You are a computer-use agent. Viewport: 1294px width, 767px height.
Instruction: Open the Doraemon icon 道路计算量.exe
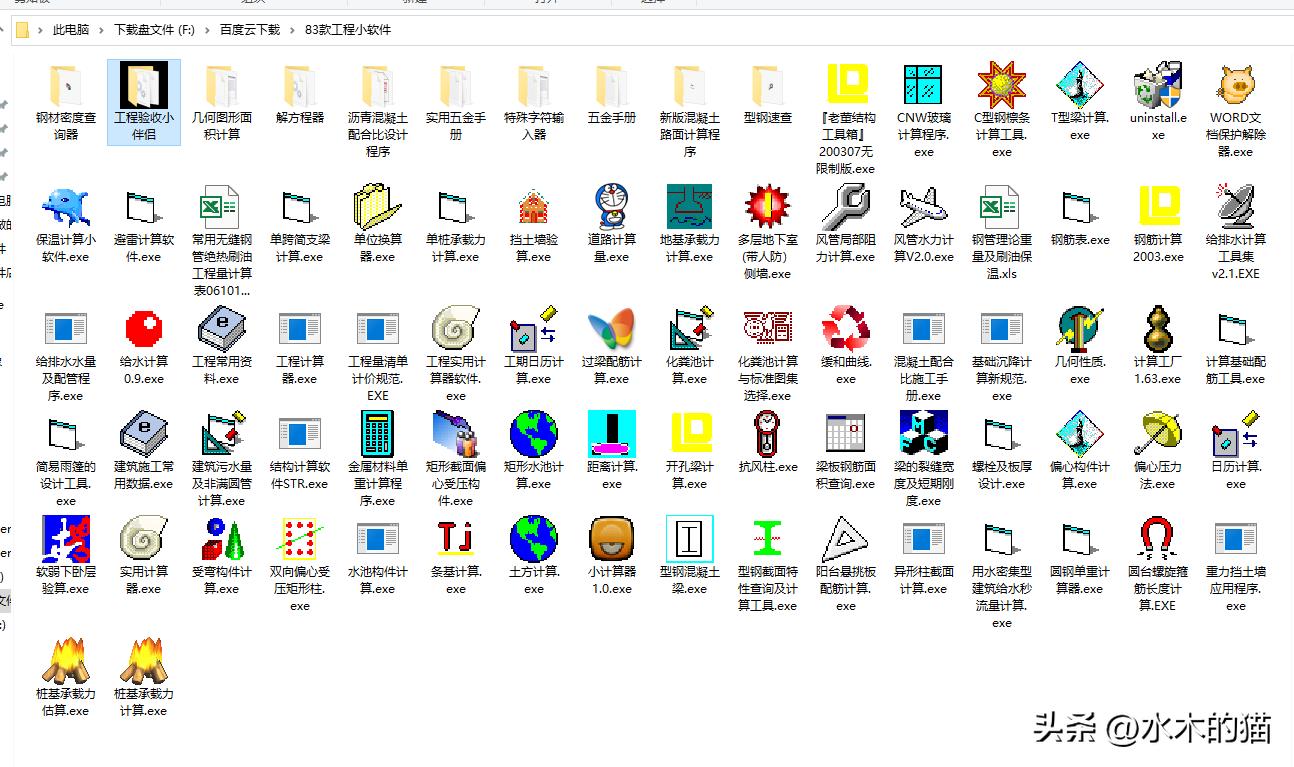(611, 208)
